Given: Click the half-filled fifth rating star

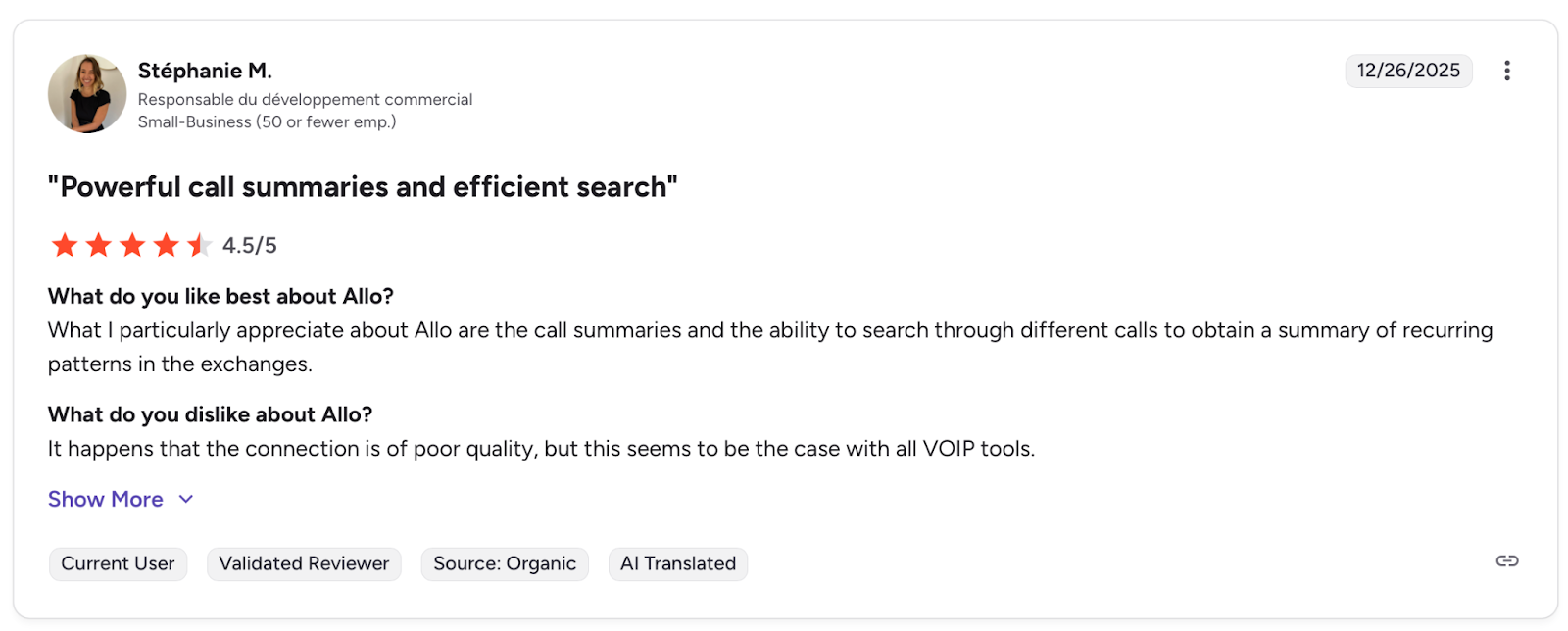Looking at the screenshot, I should point(199,245).
